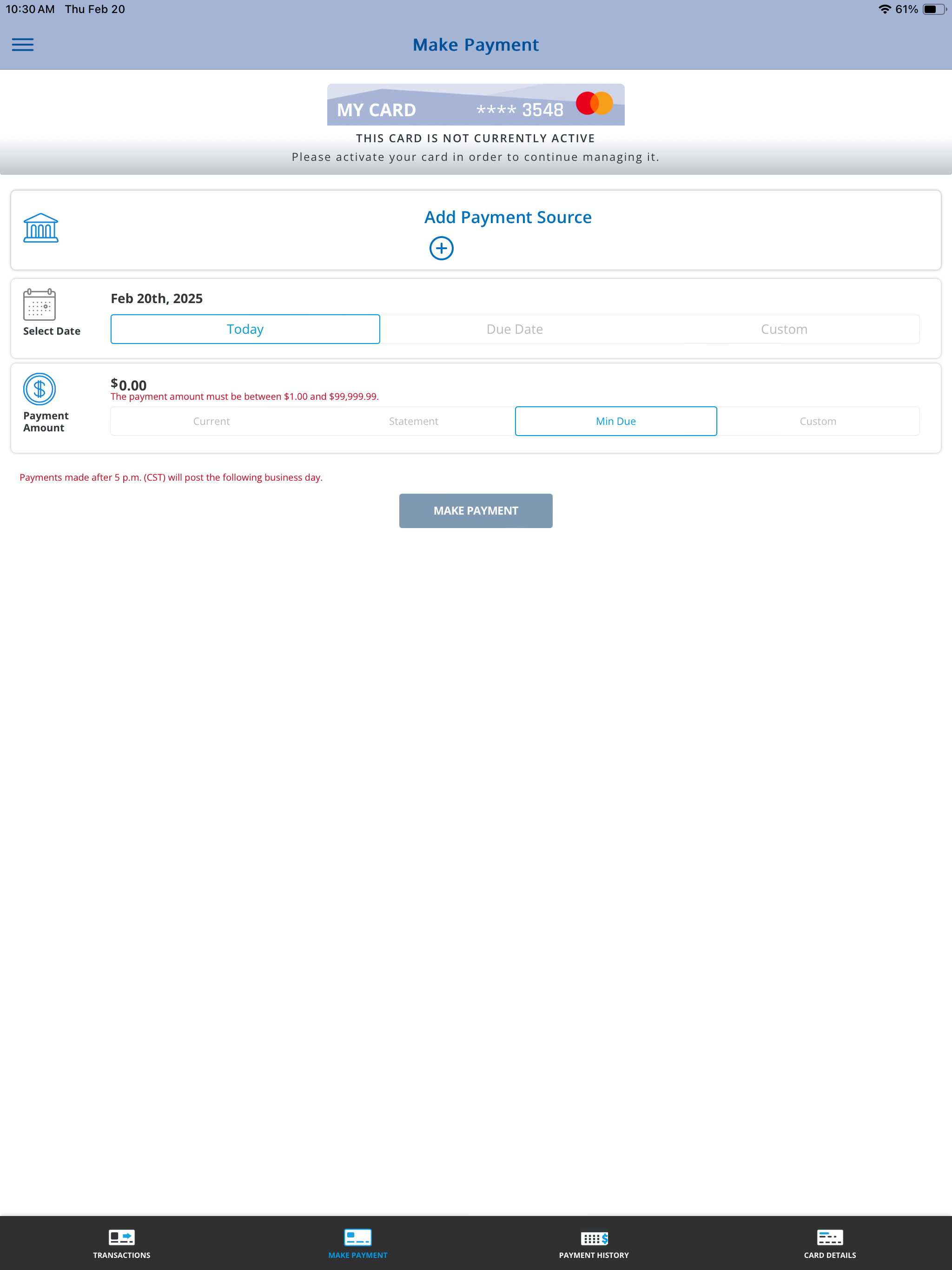Screen dimensions: 952x1270
Task: Tap the dollar Payment Amount icon
Action: [x=39, y=389]
